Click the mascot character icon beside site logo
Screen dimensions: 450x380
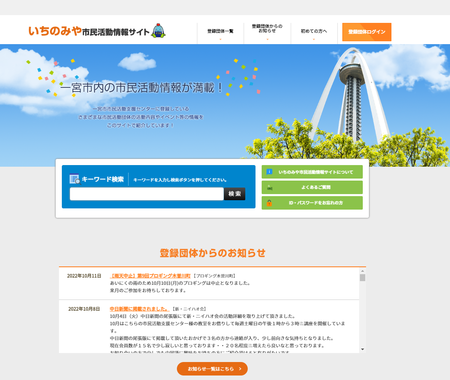159,31
